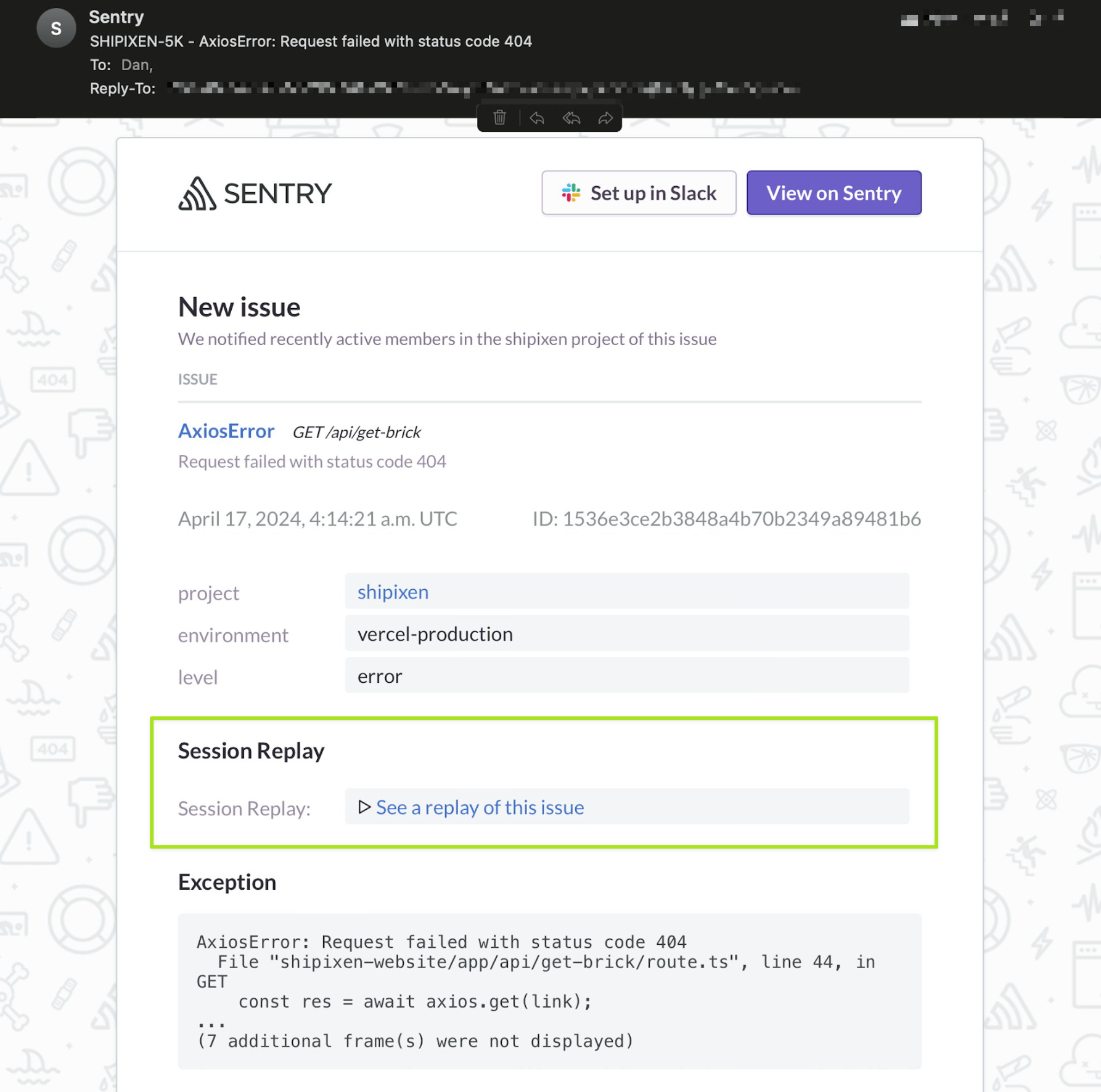Click the reply arrow icon

(537, 118)
